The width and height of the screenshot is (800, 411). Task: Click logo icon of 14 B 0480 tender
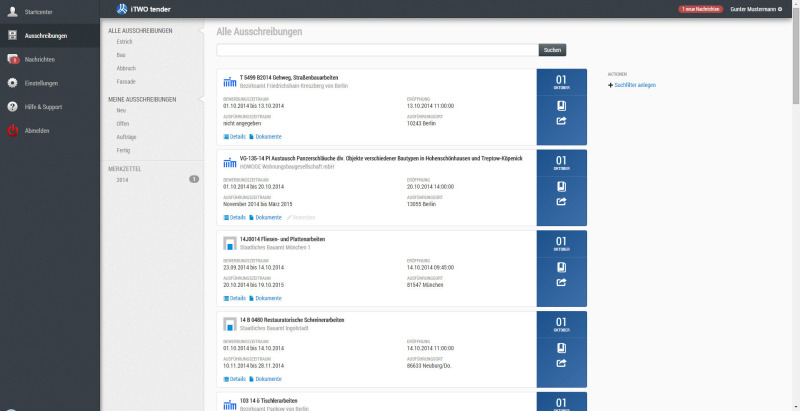coord(230,325)
